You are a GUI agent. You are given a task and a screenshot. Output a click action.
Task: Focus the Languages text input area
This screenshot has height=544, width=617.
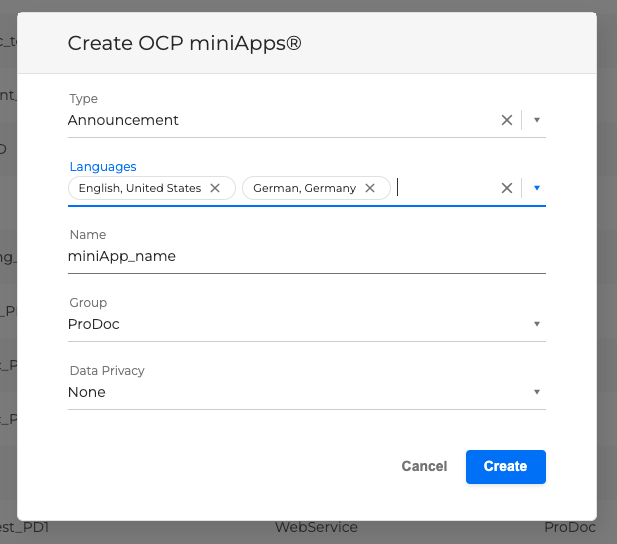(x=440, y=188)
